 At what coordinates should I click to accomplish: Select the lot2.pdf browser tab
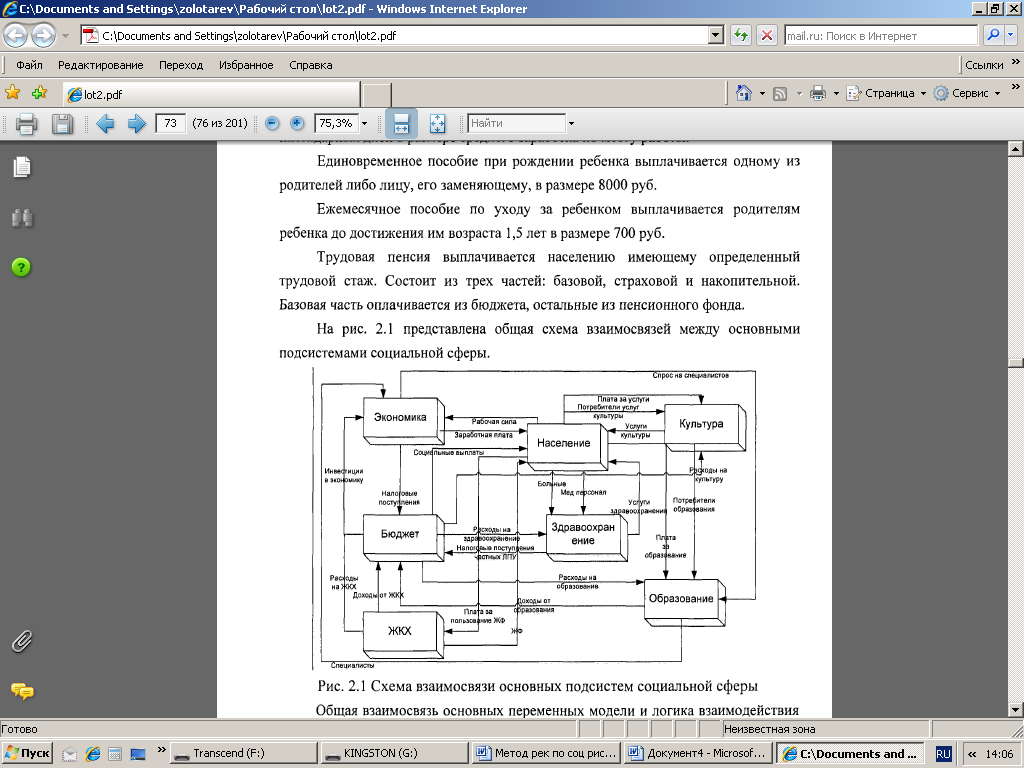click(x=211, y=94)
